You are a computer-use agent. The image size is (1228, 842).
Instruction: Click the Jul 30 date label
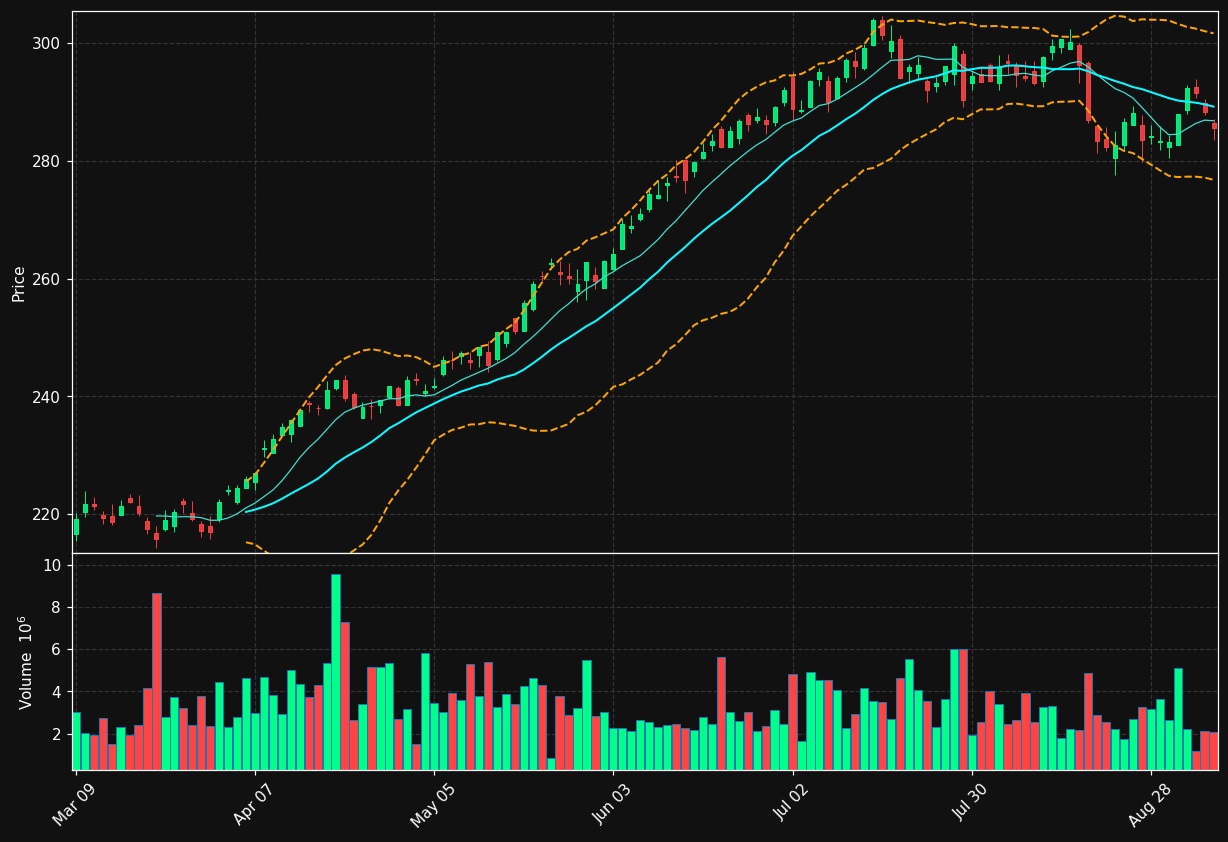(x=971, y=804)
